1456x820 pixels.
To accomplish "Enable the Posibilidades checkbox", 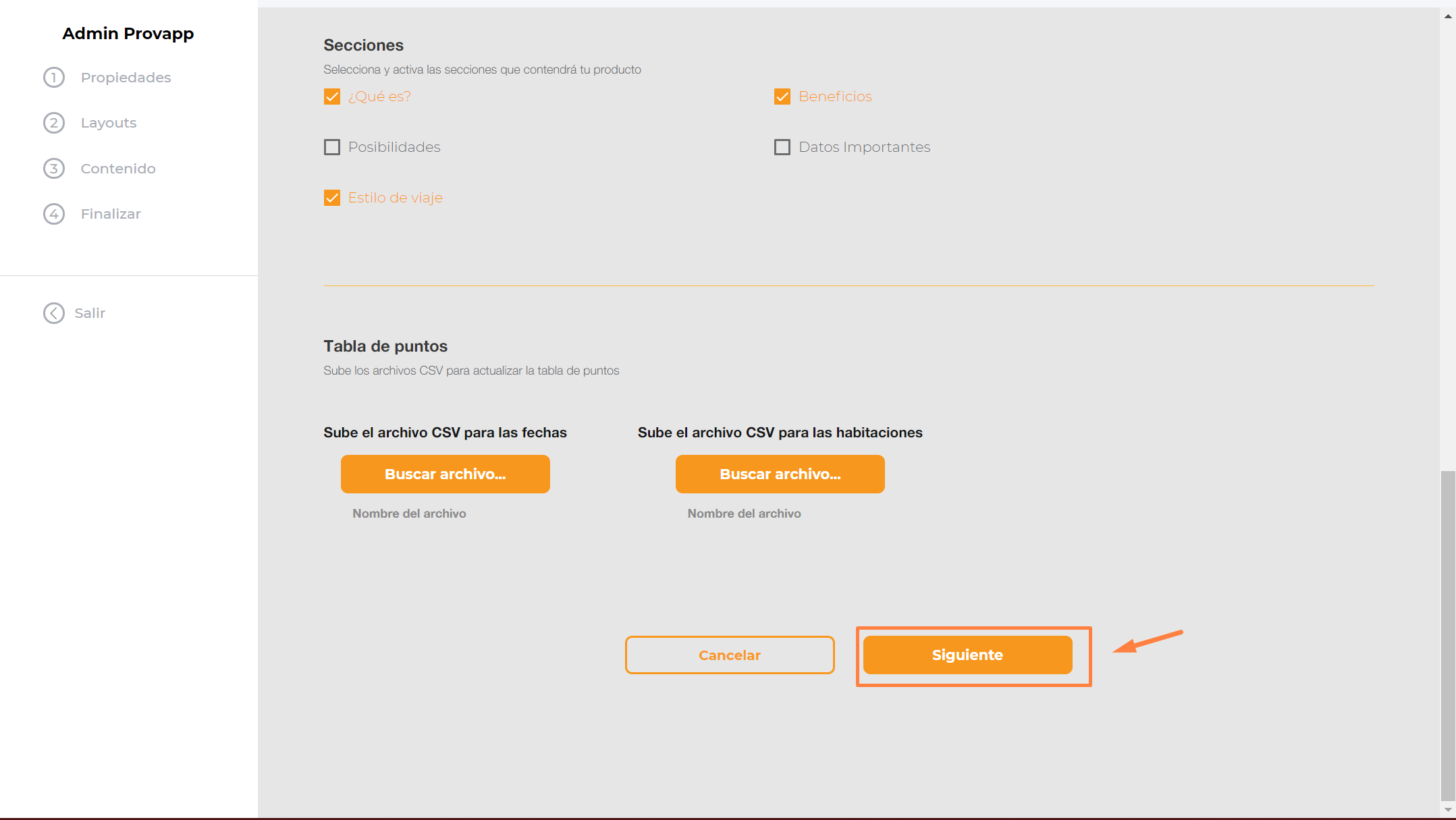I will pyautogui.click(x=332, y=147).
